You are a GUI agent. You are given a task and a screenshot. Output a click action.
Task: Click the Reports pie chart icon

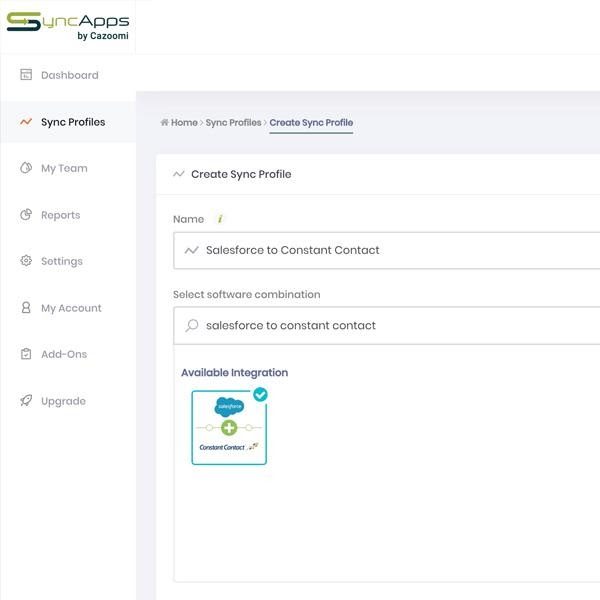pos(26,215)
